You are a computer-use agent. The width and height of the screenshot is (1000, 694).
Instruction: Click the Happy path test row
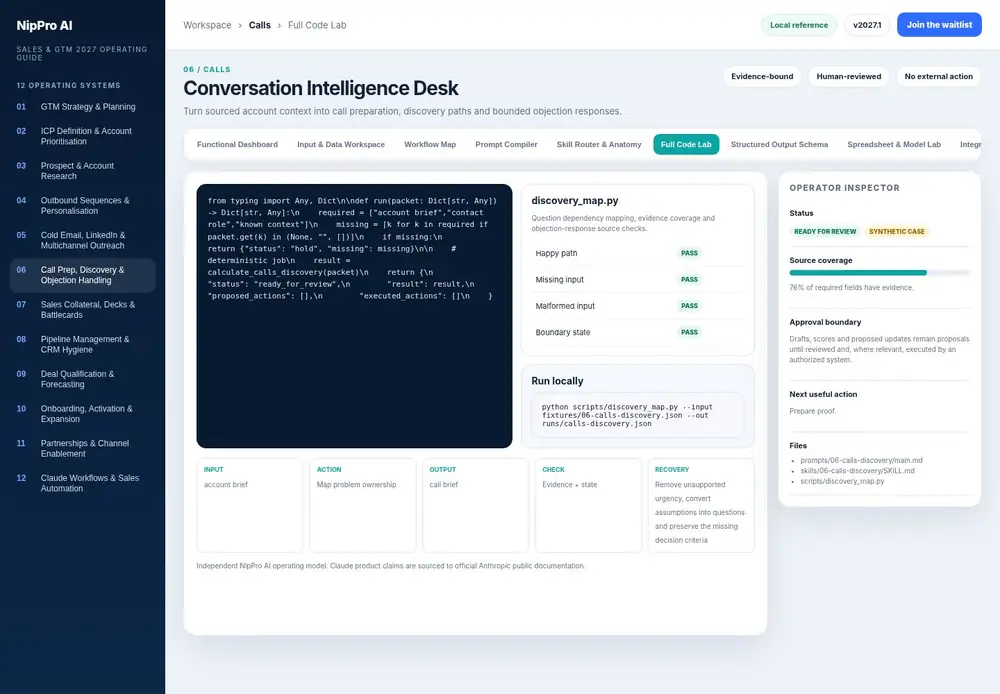638,253
